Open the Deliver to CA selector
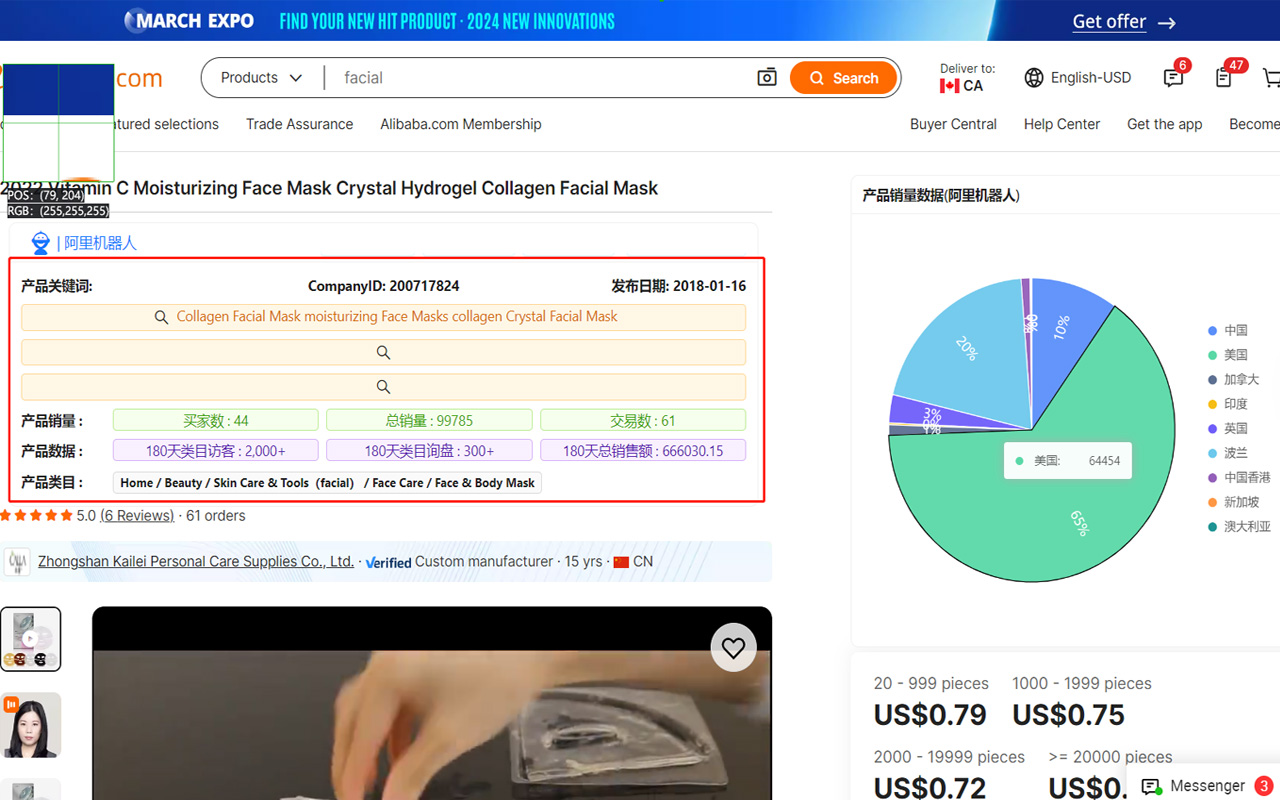The width and height of the screenshot is (1280, 800). (967, 78)
